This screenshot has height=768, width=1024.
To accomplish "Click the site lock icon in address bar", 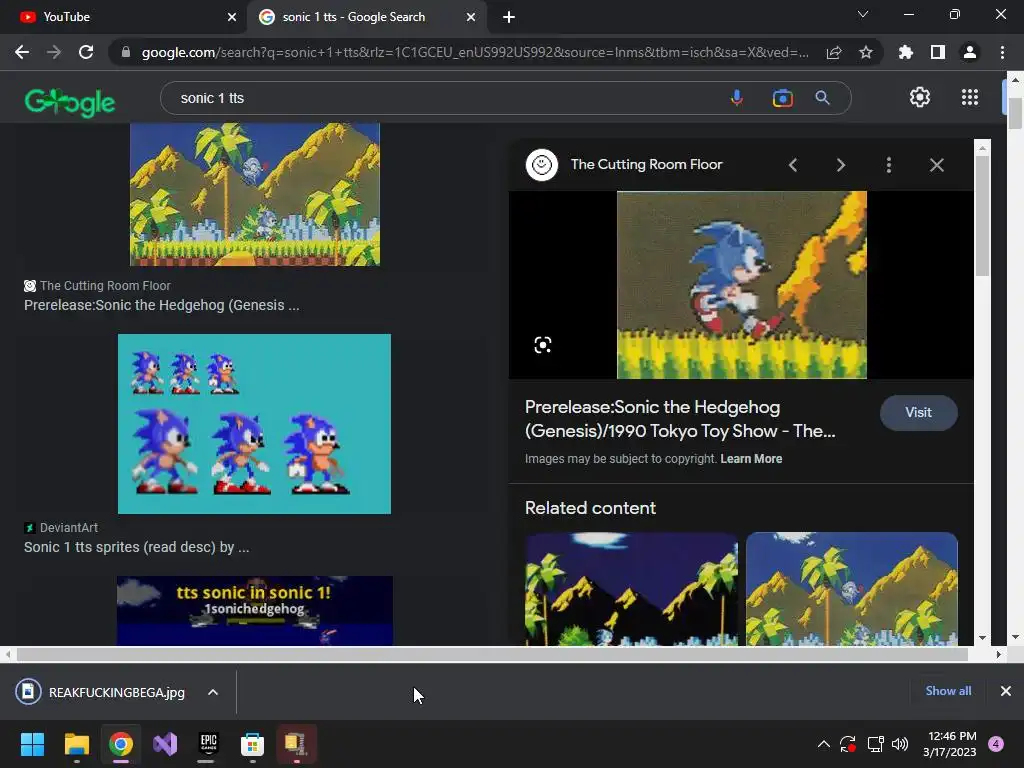I will tap(125, 52).
